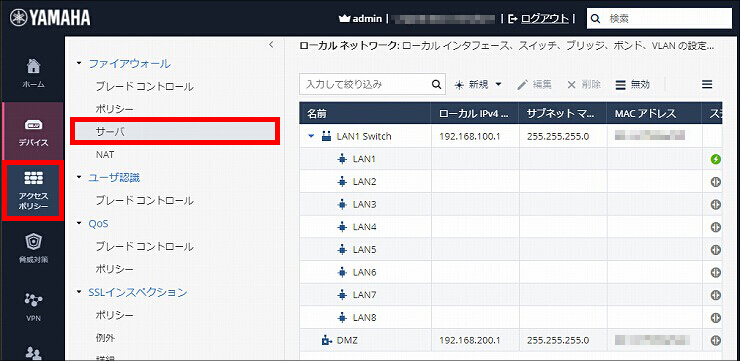Collapse the SSLインスペクション tree group
This screenshot has height=361, width=740.
tap(79, 292)
